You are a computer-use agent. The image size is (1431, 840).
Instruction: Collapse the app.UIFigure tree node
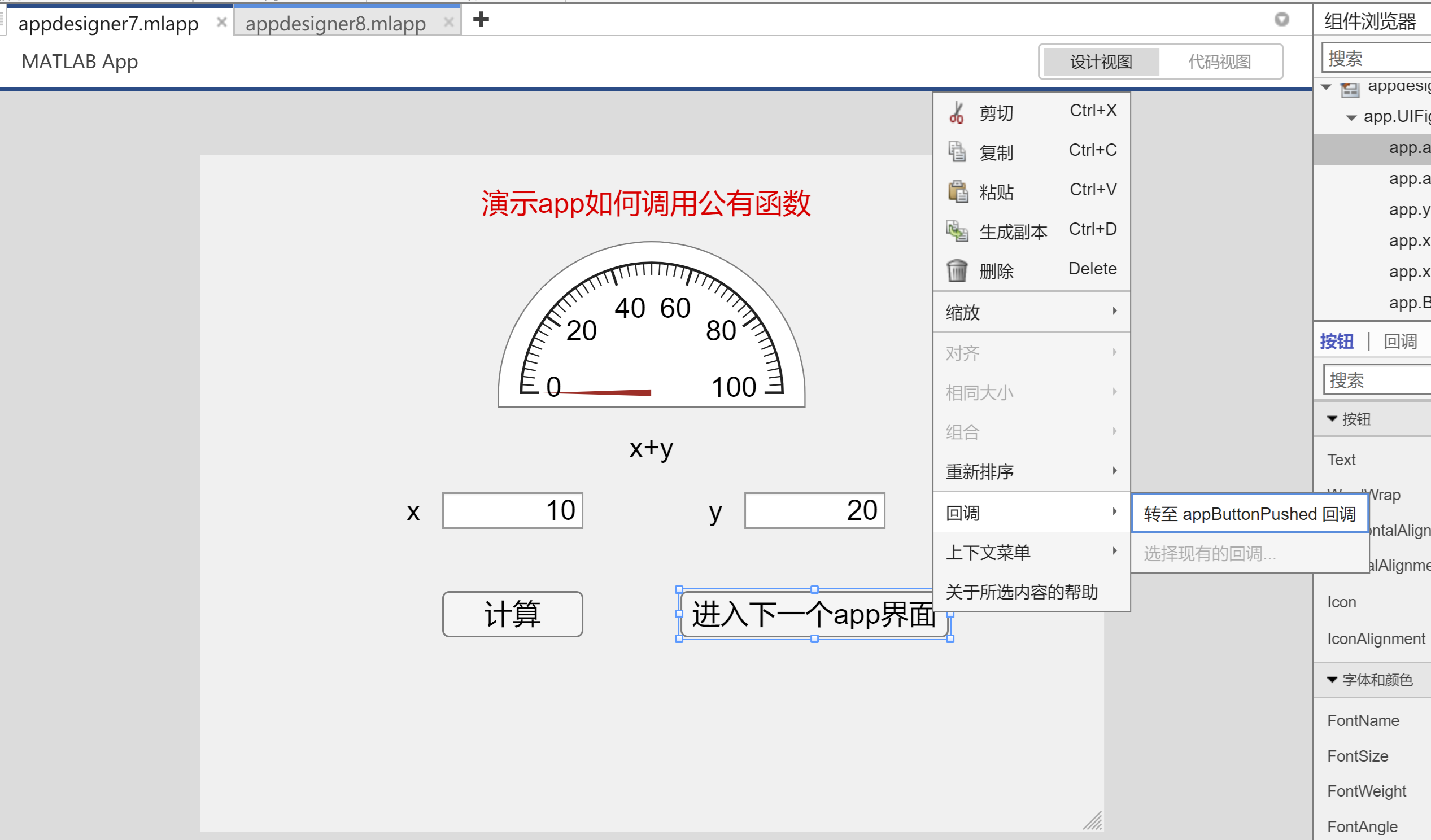pyautogui.click(x=1351, y=117)
